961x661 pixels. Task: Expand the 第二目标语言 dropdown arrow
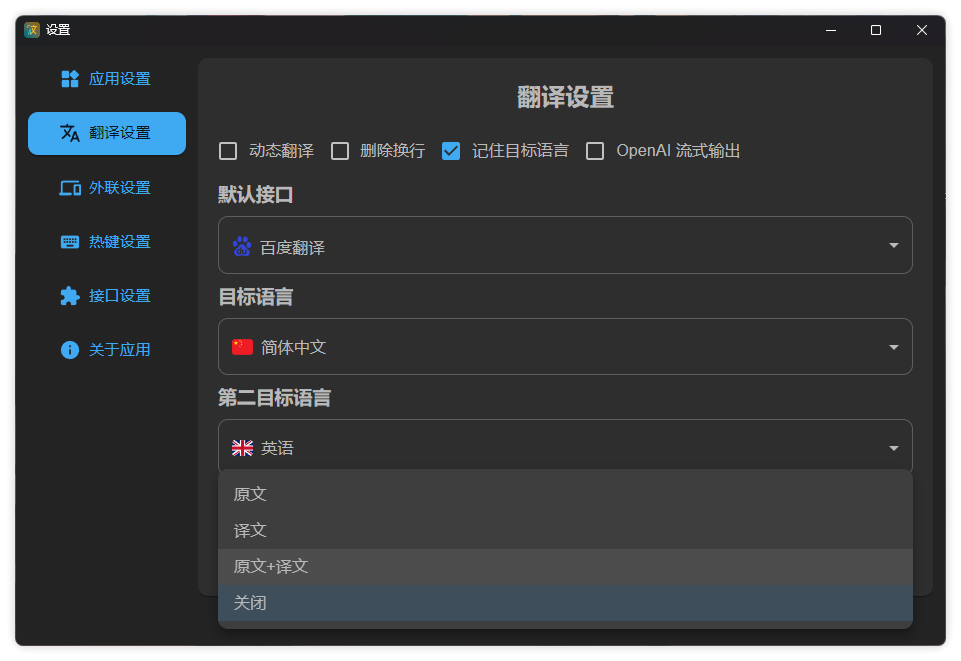click(894, 448)
